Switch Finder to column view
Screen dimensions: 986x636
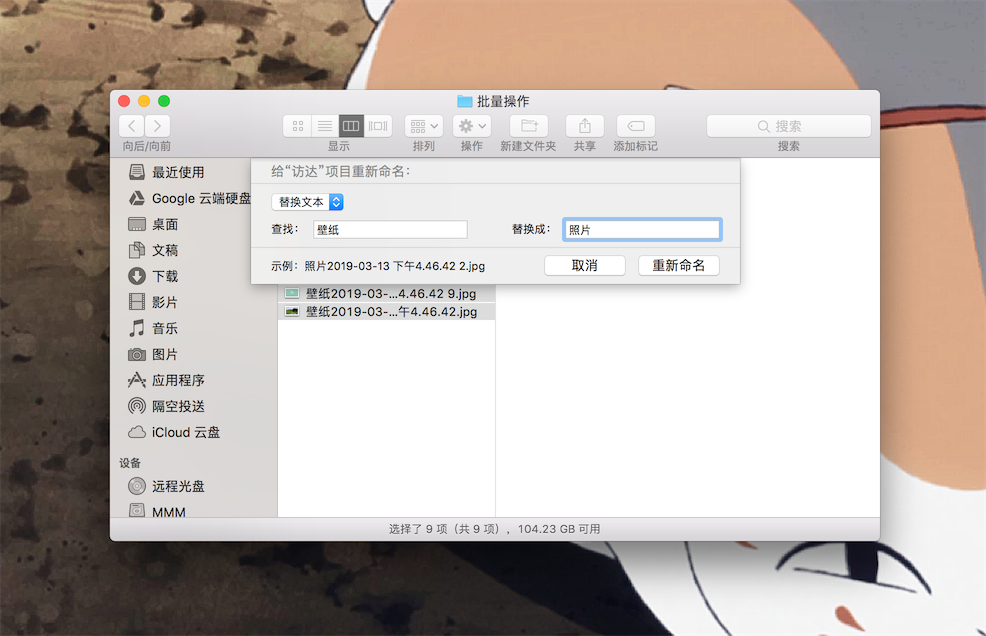(x=351, y=125)
